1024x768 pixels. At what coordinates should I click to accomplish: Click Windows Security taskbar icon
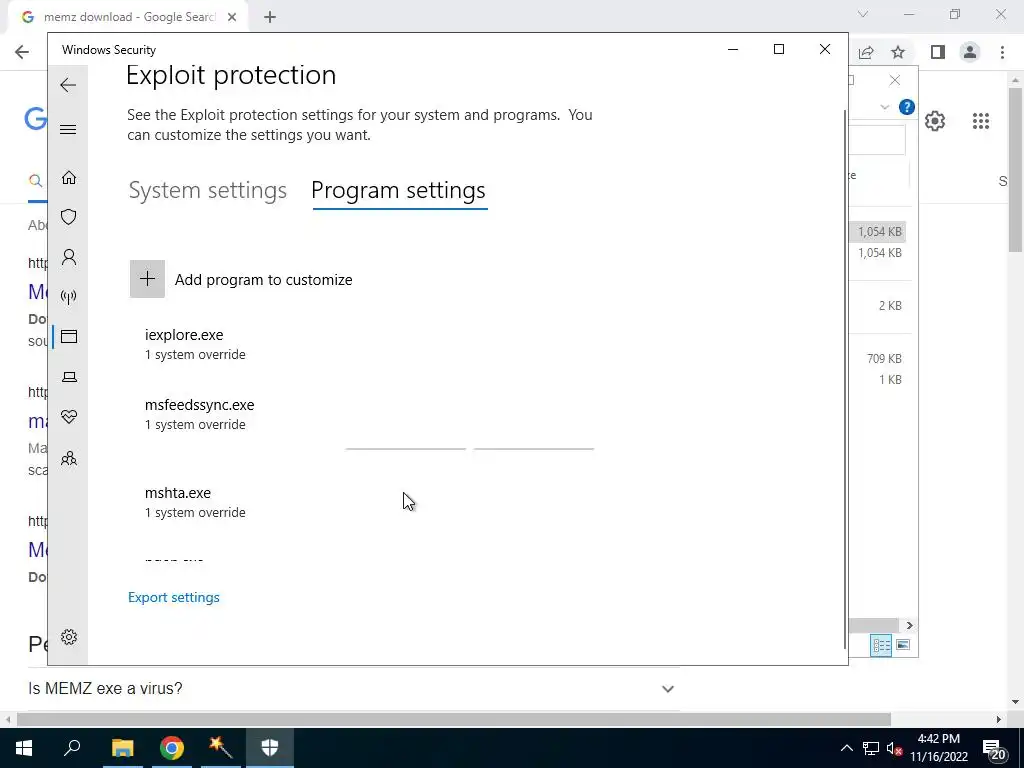click(270, 748)
